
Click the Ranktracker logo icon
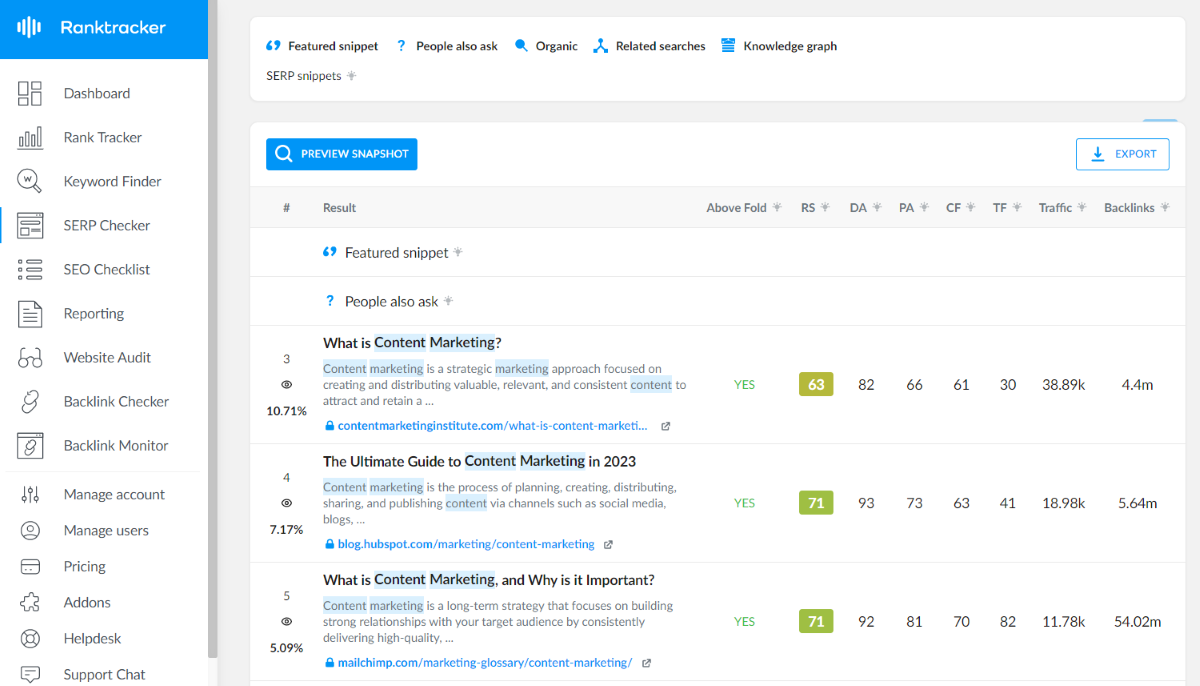pos(30,28)
